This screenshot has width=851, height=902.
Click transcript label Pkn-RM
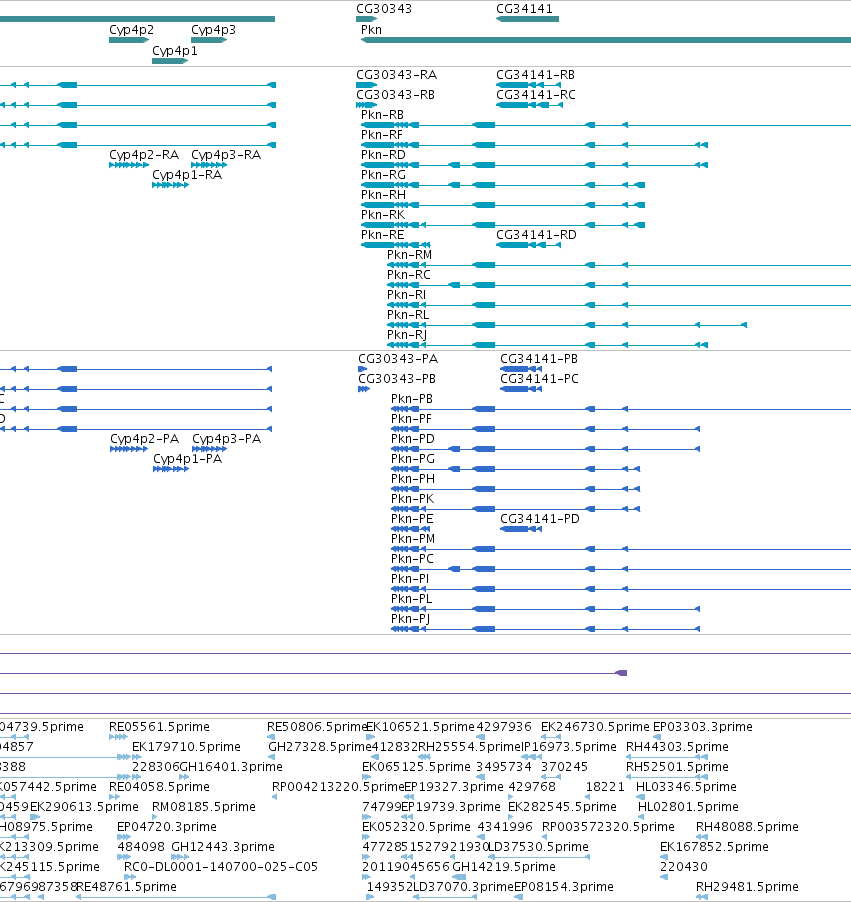(x=409, y=254)
